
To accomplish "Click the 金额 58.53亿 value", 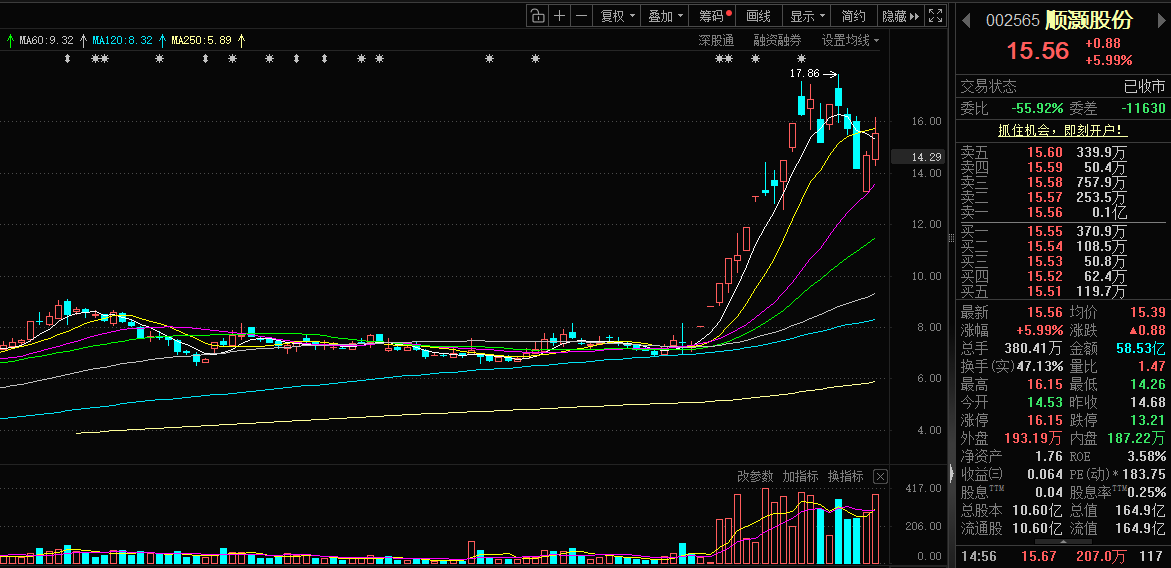I will pyautogui.click(x=1140, y=348).
